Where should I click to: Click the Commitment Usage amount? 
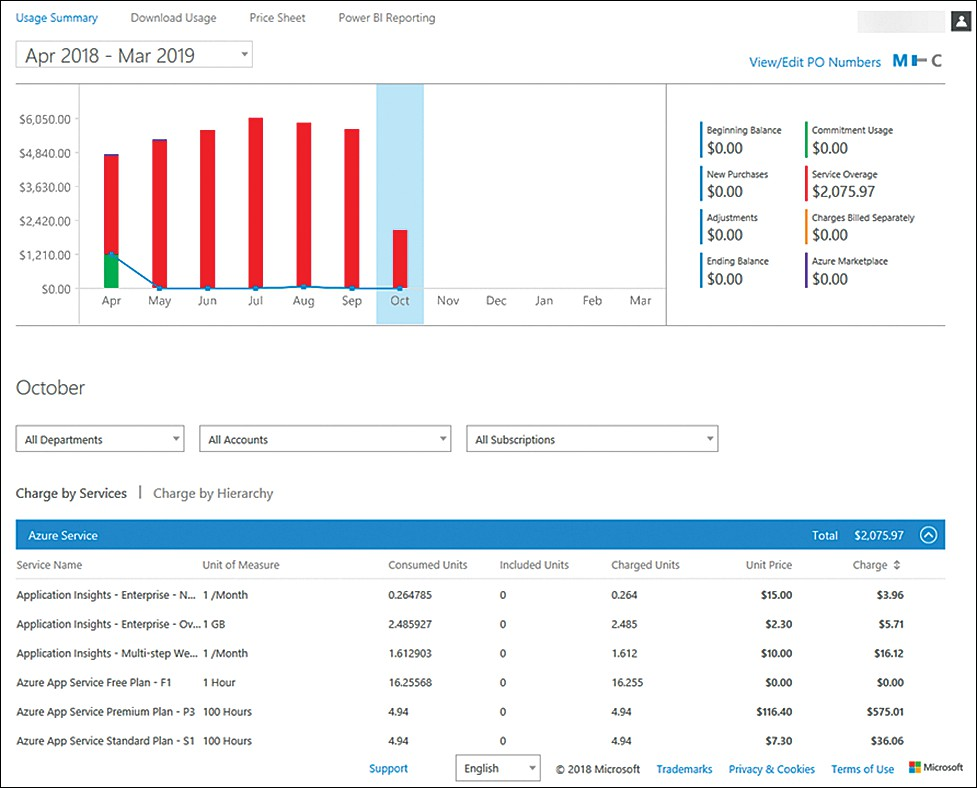pos(830,148)
